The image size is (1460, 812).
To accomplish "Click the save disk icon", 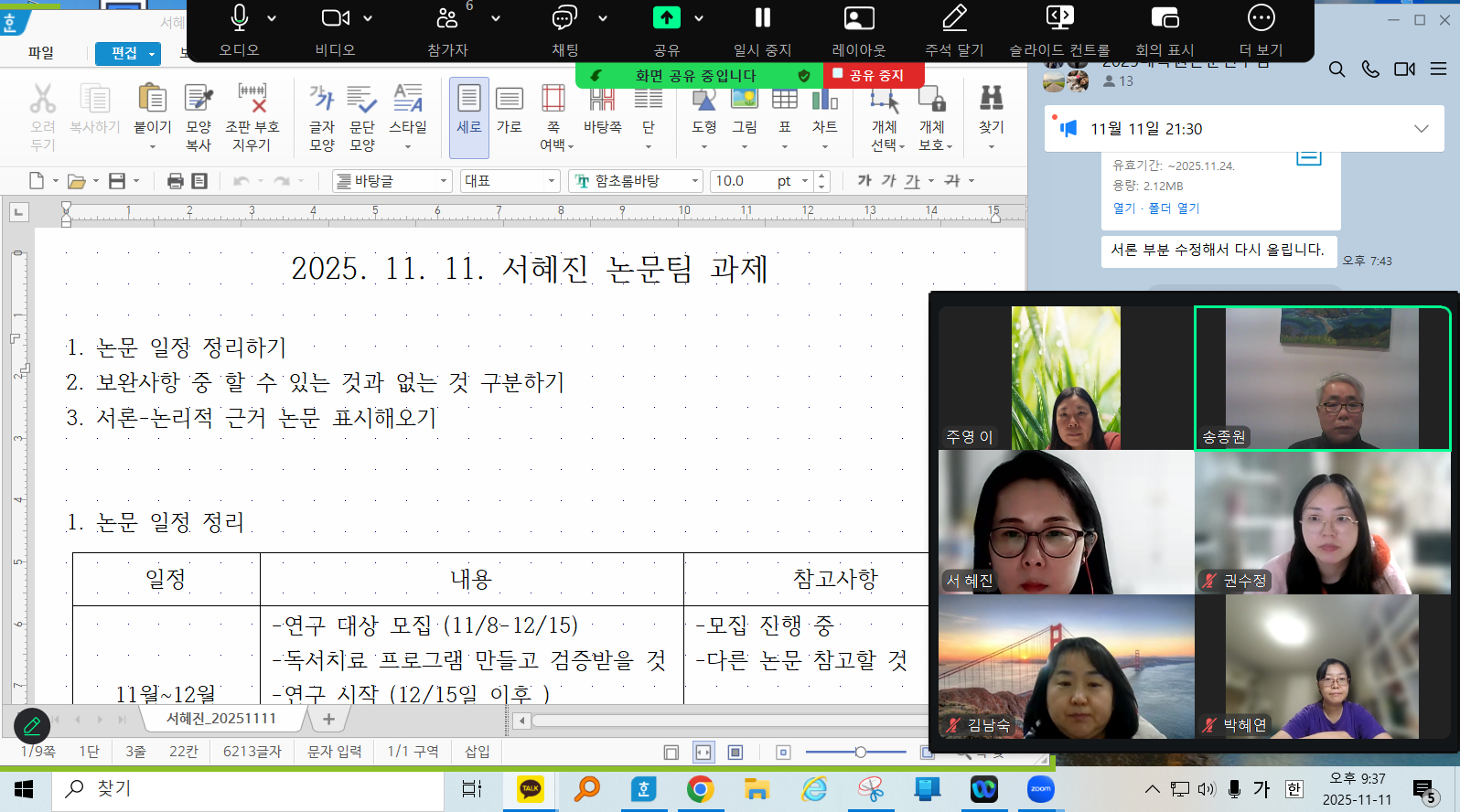I will click(x=117, y=181).
